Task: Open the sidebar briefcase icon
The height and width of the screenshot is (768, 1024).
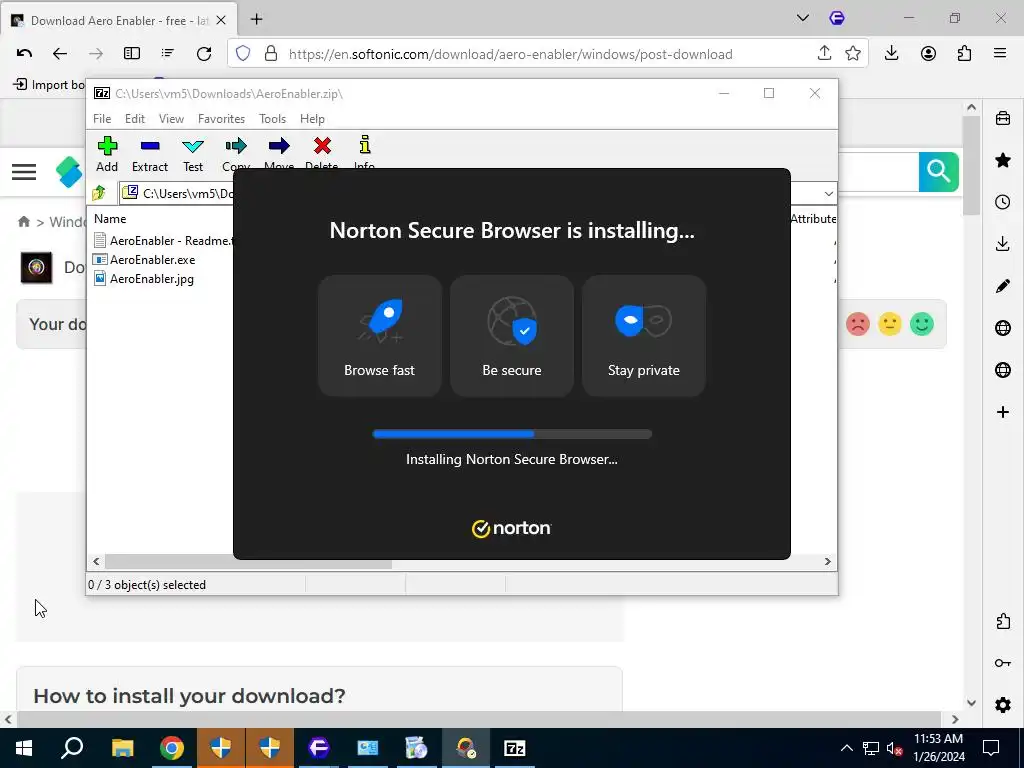Action: tap(1002, 118)
